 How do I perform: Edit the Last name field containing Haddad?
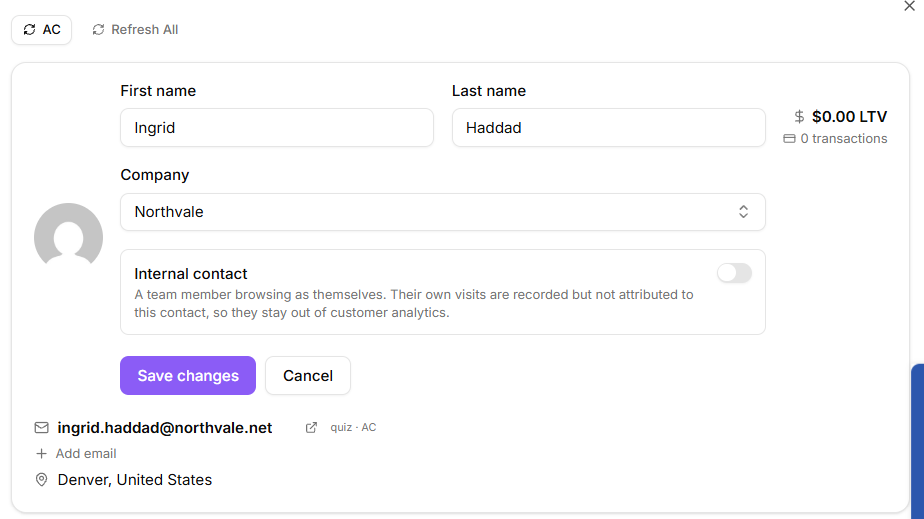point(609,127)
